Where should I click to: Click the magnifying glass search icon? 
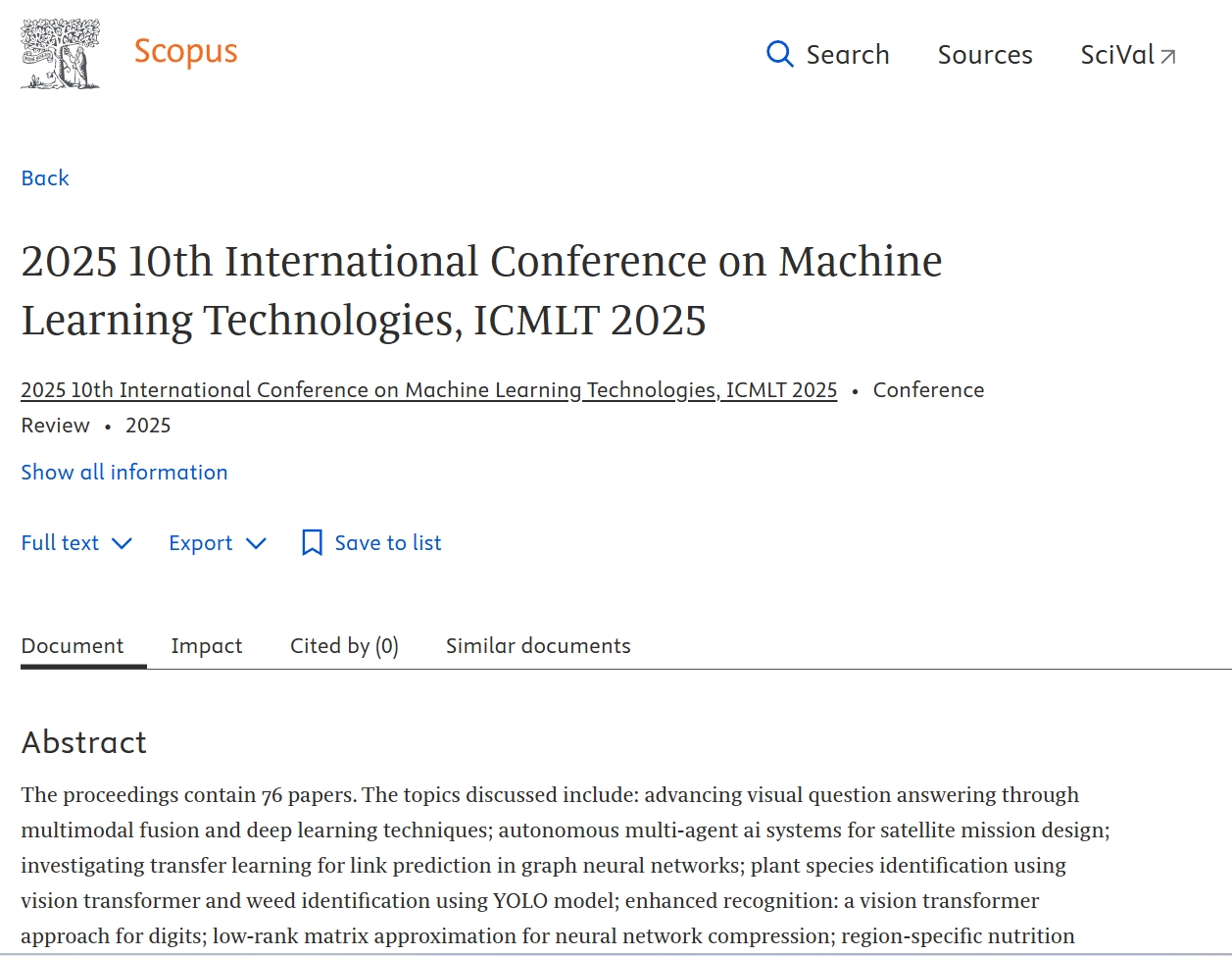(x=779, y=54)
